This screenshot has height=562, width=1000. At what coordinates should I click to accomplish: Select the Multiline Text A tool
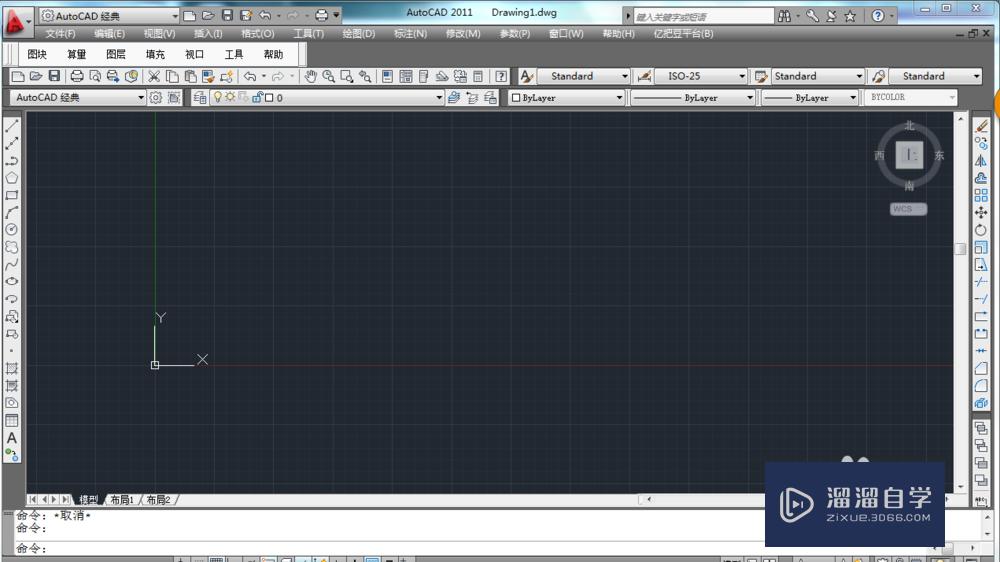[x=11, y=438]
